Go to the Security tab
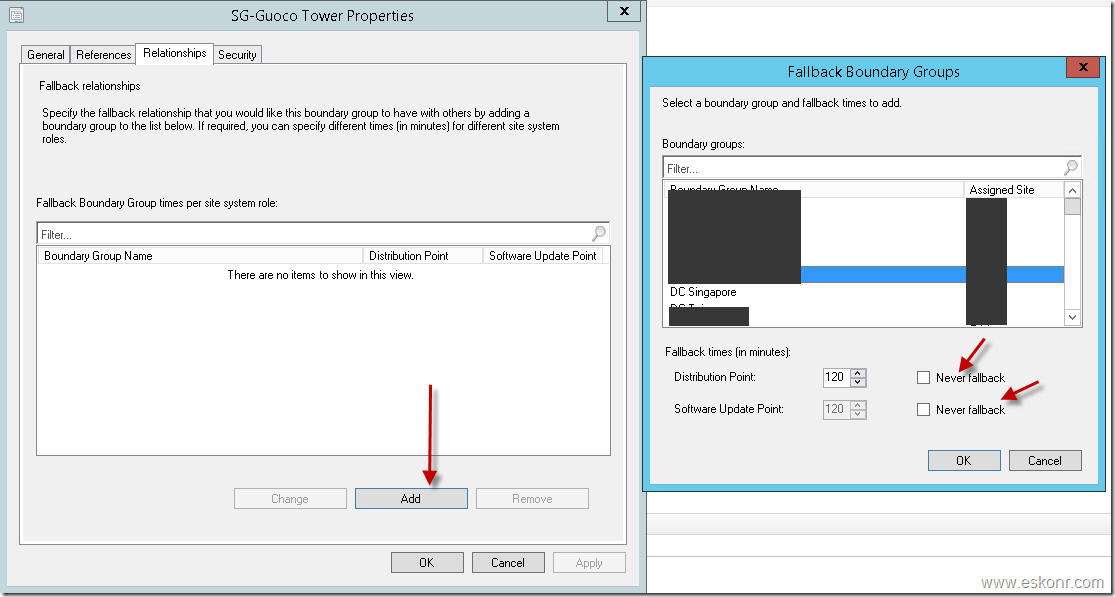 pos(237,54)
